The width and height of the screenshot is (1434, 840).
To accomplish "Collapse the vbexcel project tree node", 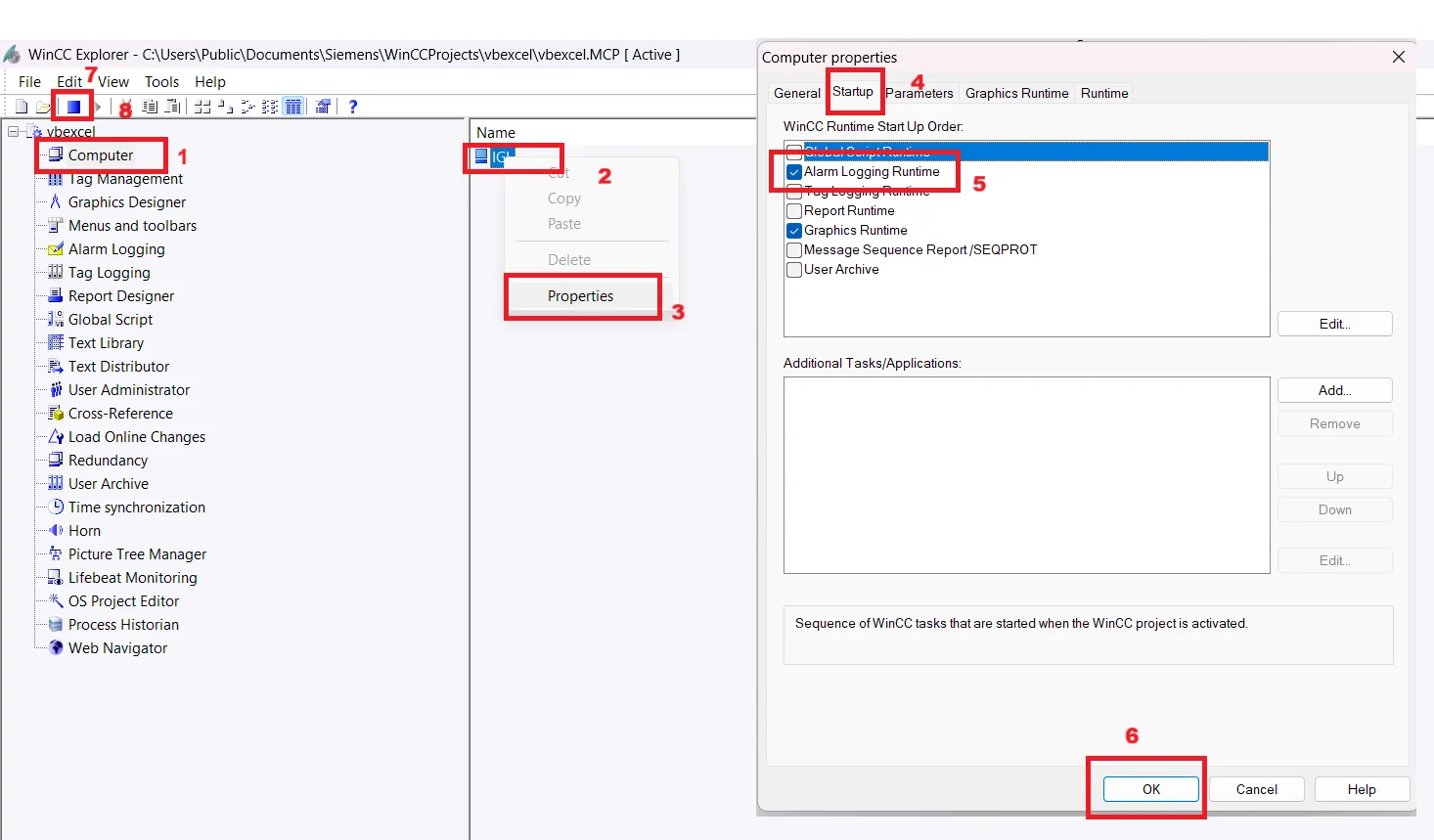I will pyautogui.click(x=13, y=131).
